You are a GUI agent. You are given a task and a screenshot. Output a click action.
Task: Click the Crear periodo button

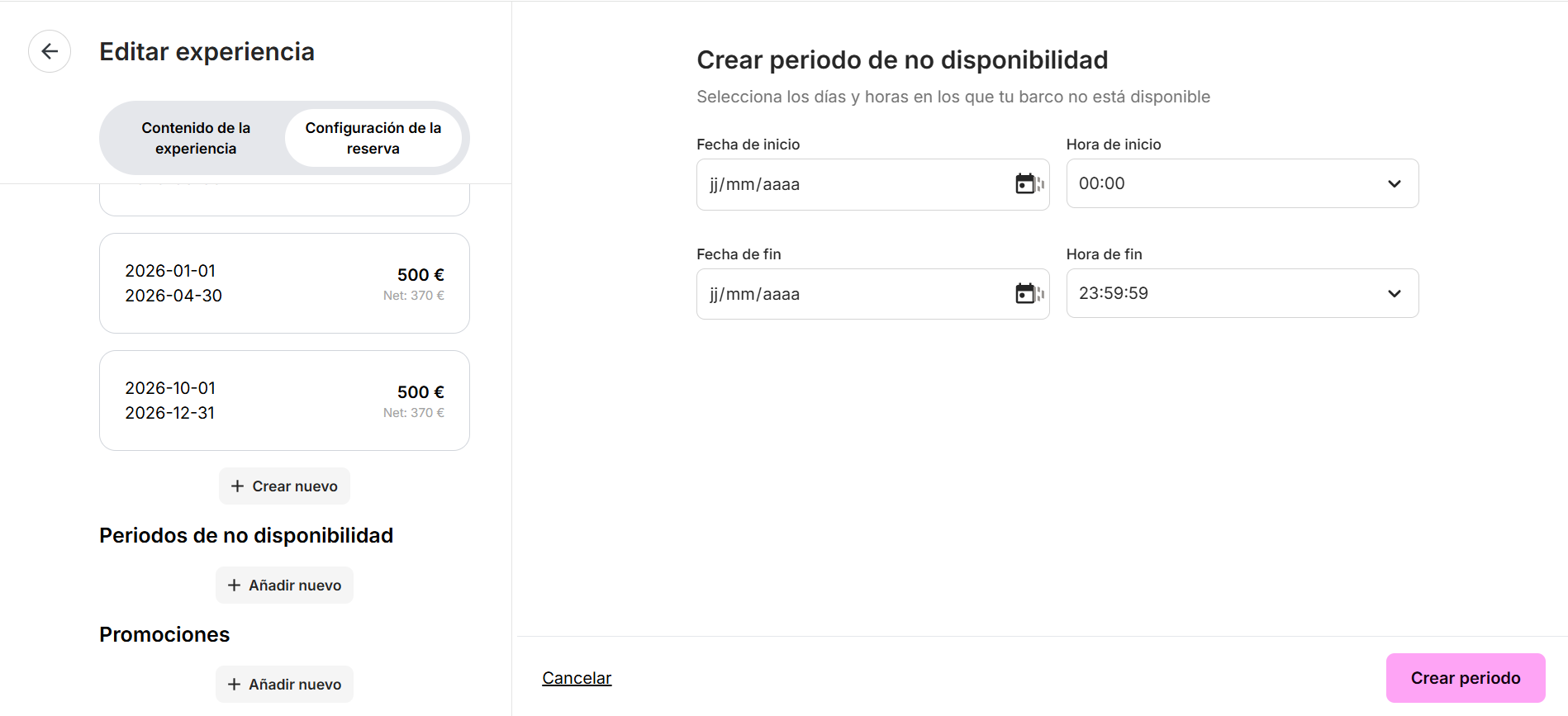[1466, 678]
